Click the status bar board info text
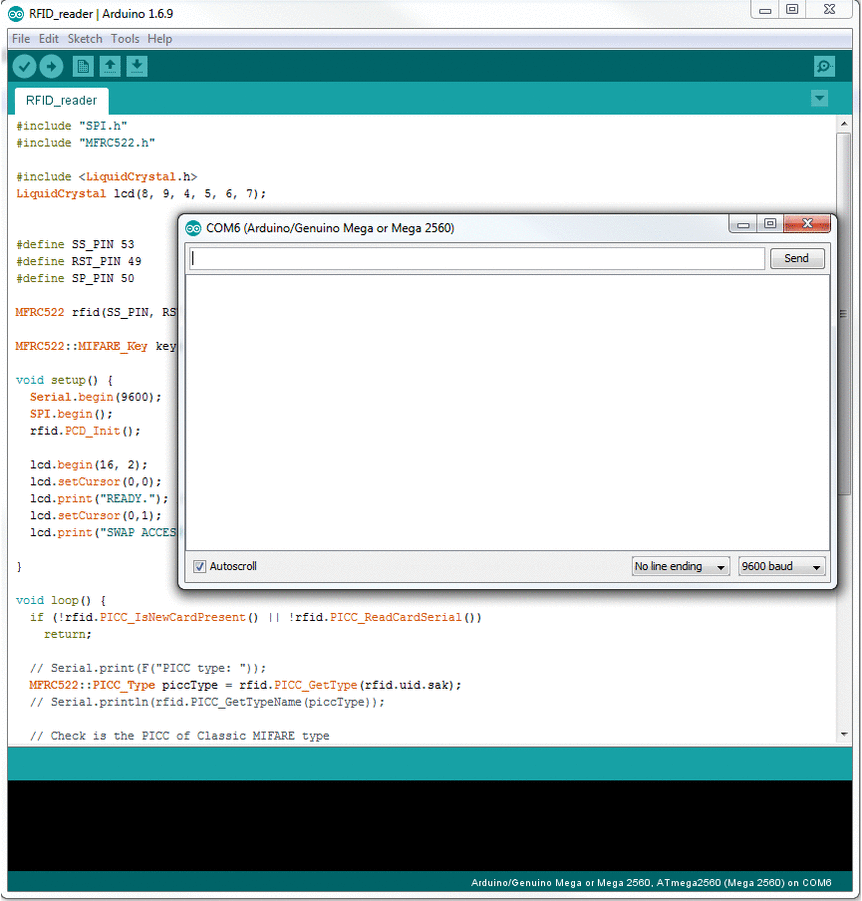This screenshot has width=862, height=901. pyautogui.click(x=651, y=883)
